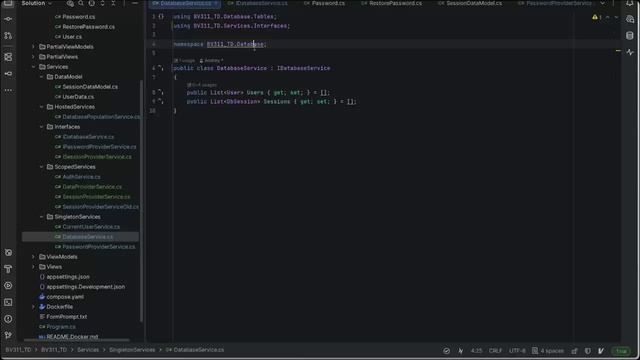This screenshot has height=360, width=640.
Task: Click the expand all icon in Solution toolbar
Action: [102, 3]
